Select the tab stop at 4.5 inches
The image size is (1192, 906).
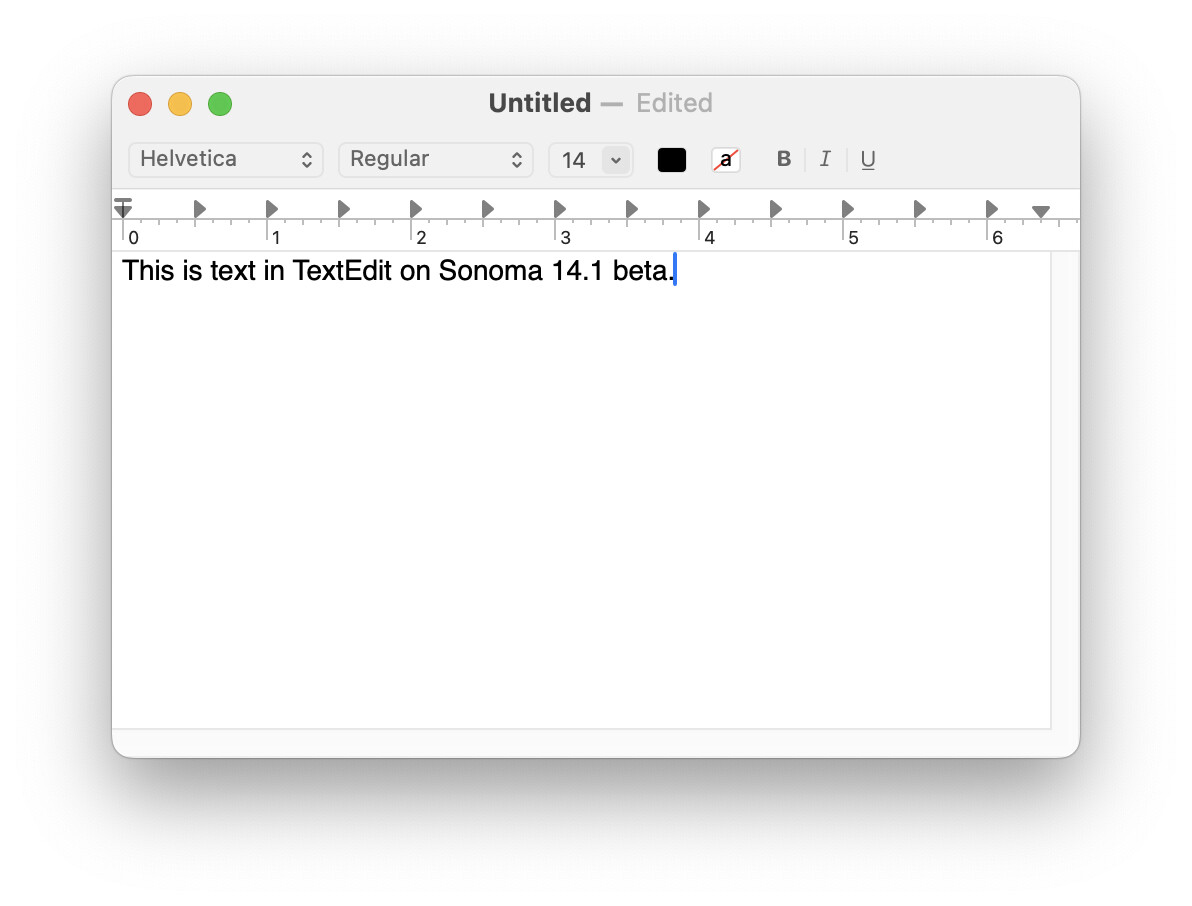pyautogui.click(x=775, y=209)
